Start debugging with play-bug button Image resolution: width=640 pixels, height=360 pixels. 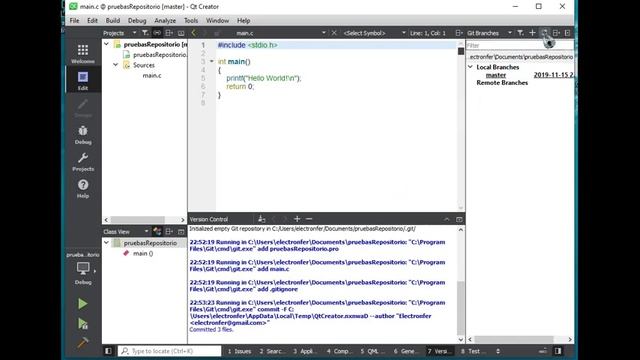click(x=82, y=324)
